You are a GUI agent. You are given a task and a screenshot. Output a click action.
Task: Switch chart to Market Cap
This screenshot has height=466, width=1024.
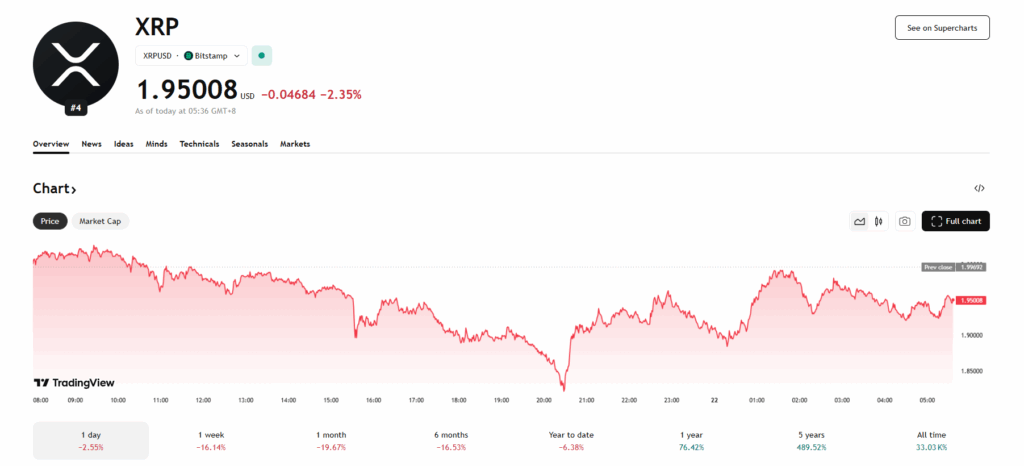tap(100, 221)
